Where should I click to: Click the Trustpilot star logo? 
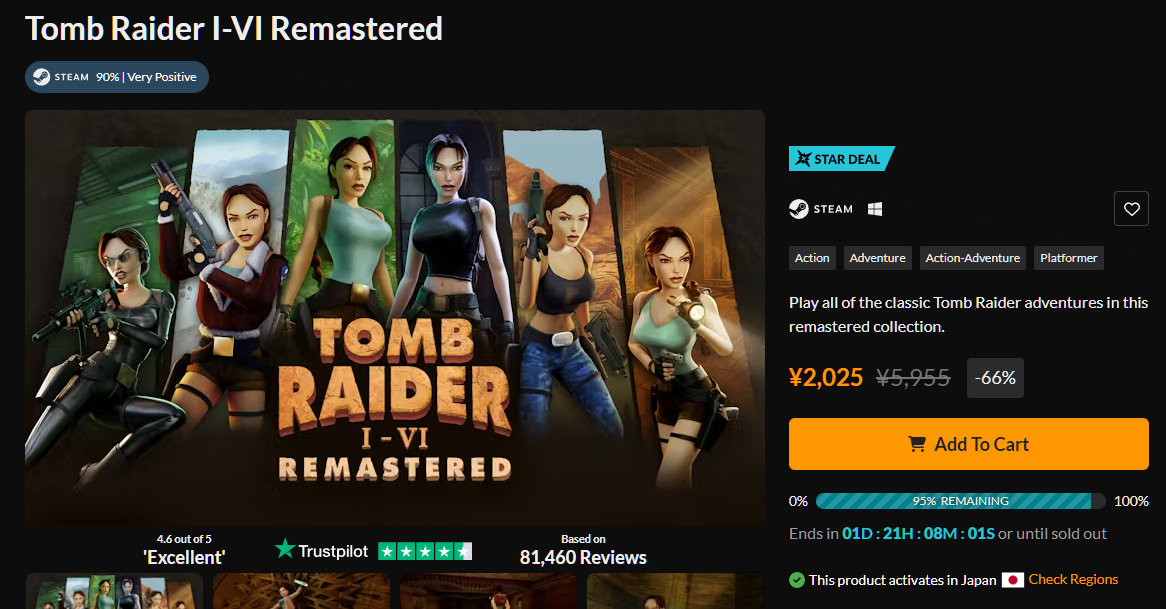click(x=286, y=550)
